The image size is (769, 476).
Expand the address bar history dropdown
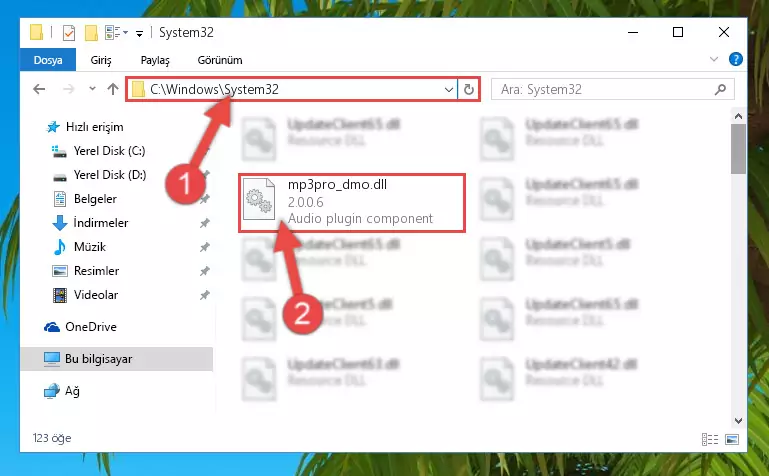[x=448, y=89]
